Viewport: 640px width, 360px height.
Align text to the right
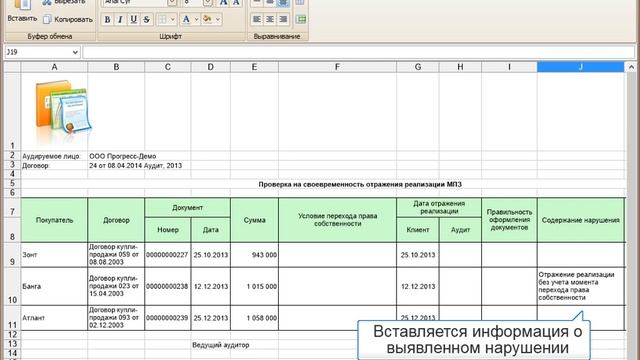(x=283, y=19)
